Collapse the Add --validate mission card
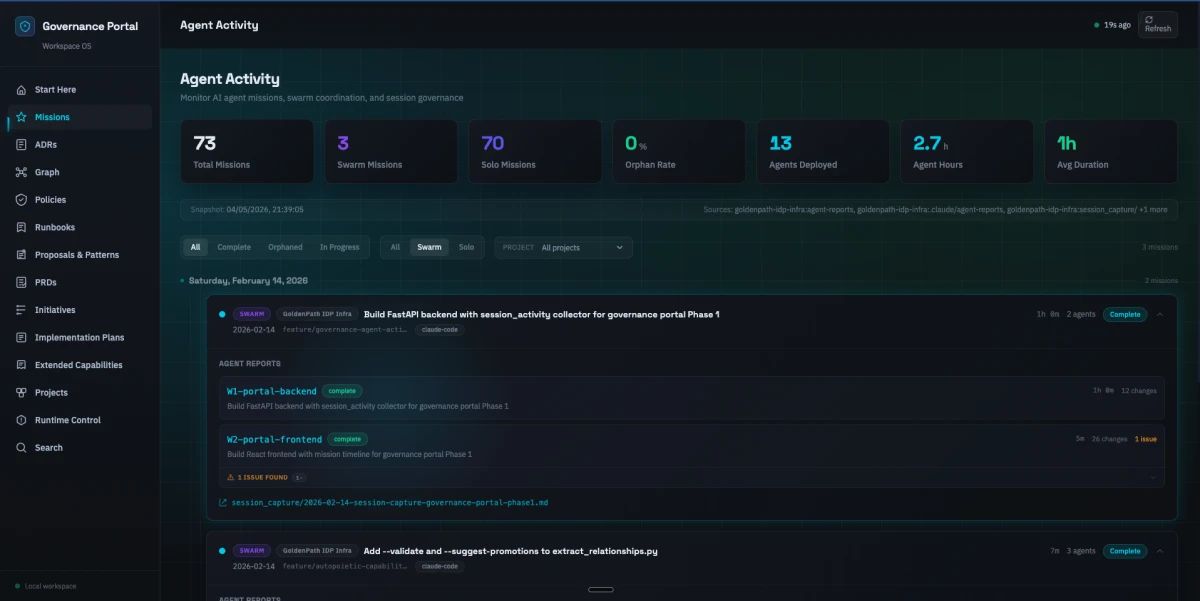 [x=1159, y=551]
